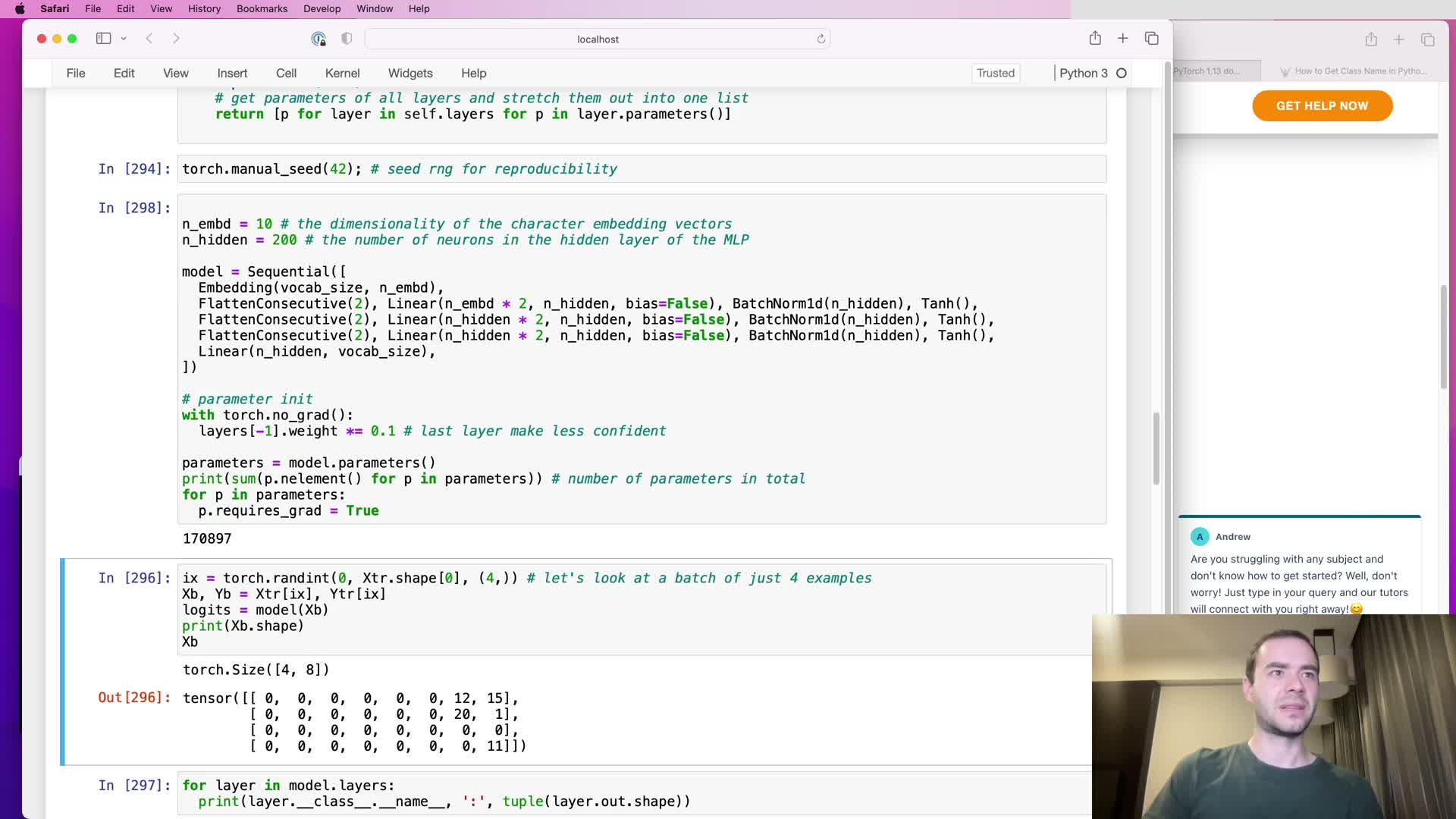
Task: Open Safari's Bookmarks menu
Action: click(x=262, y=9)
